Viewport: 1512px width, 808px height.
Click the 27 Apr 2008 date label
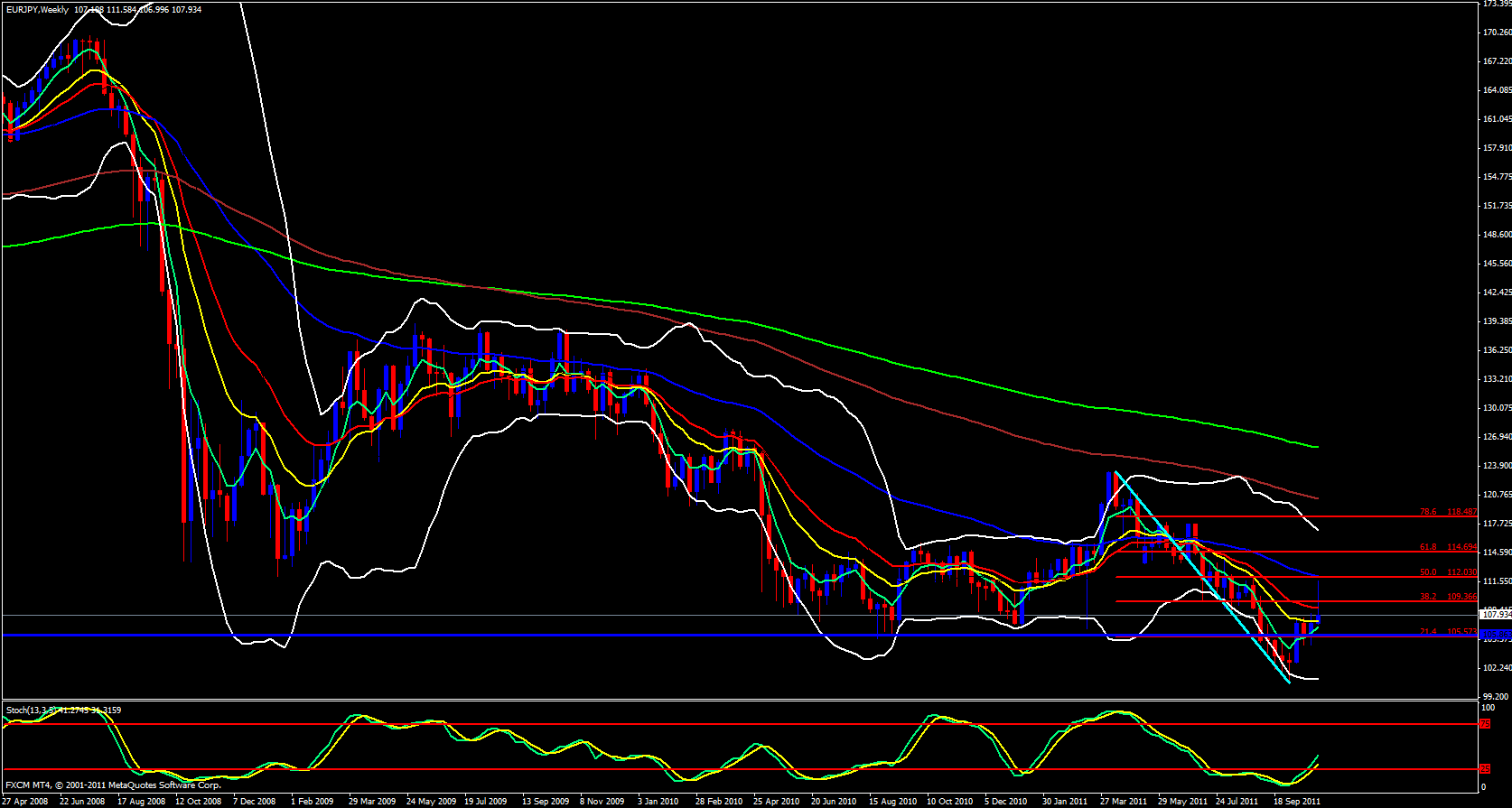tap(25, 801)
